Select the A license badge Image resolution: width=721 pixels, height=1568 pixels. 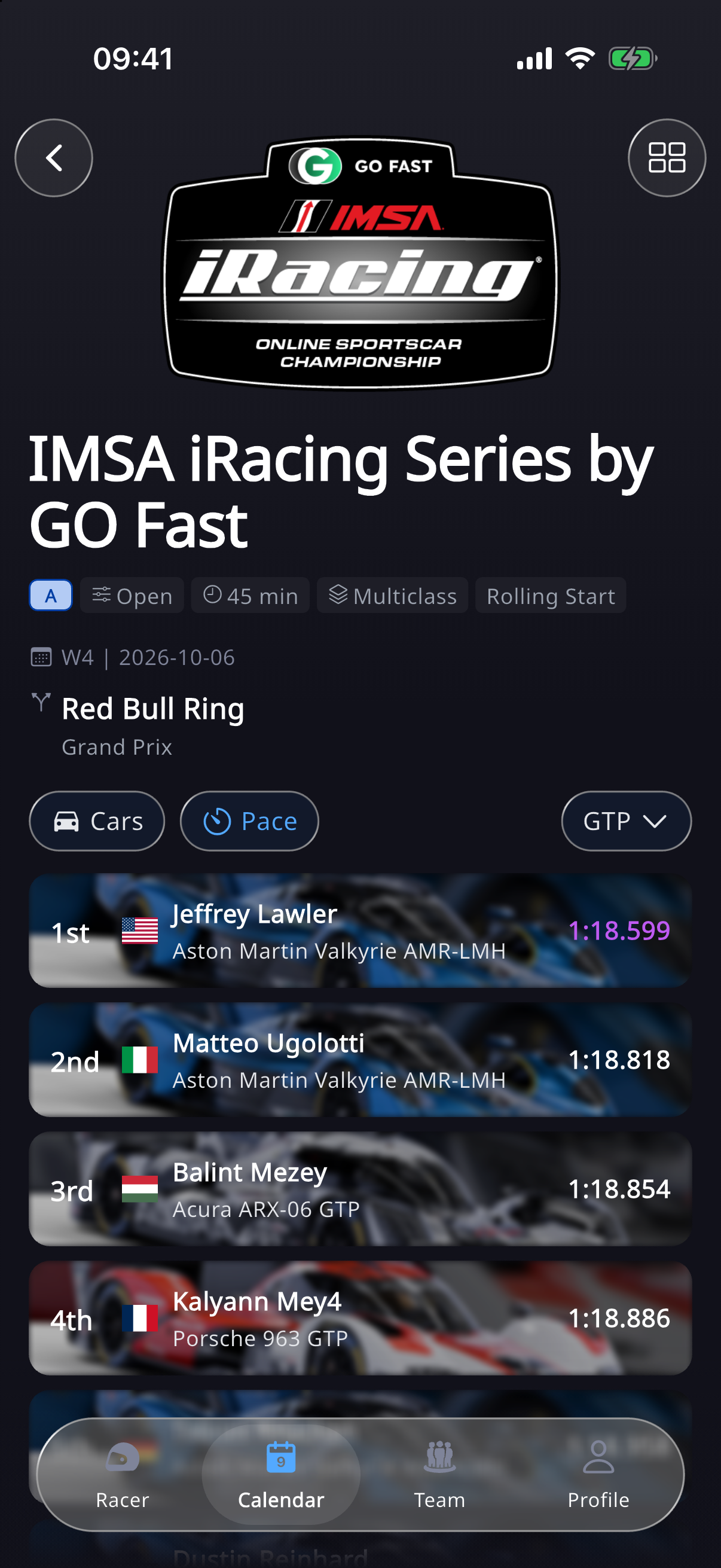coord(51,595)
